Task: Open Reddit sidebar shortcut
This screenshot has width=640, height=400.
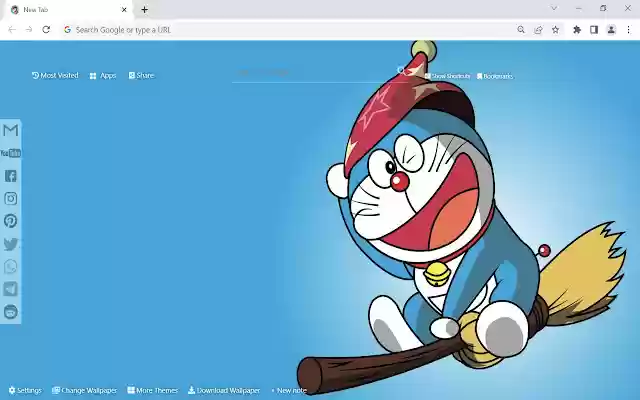Action: (11, 312)
